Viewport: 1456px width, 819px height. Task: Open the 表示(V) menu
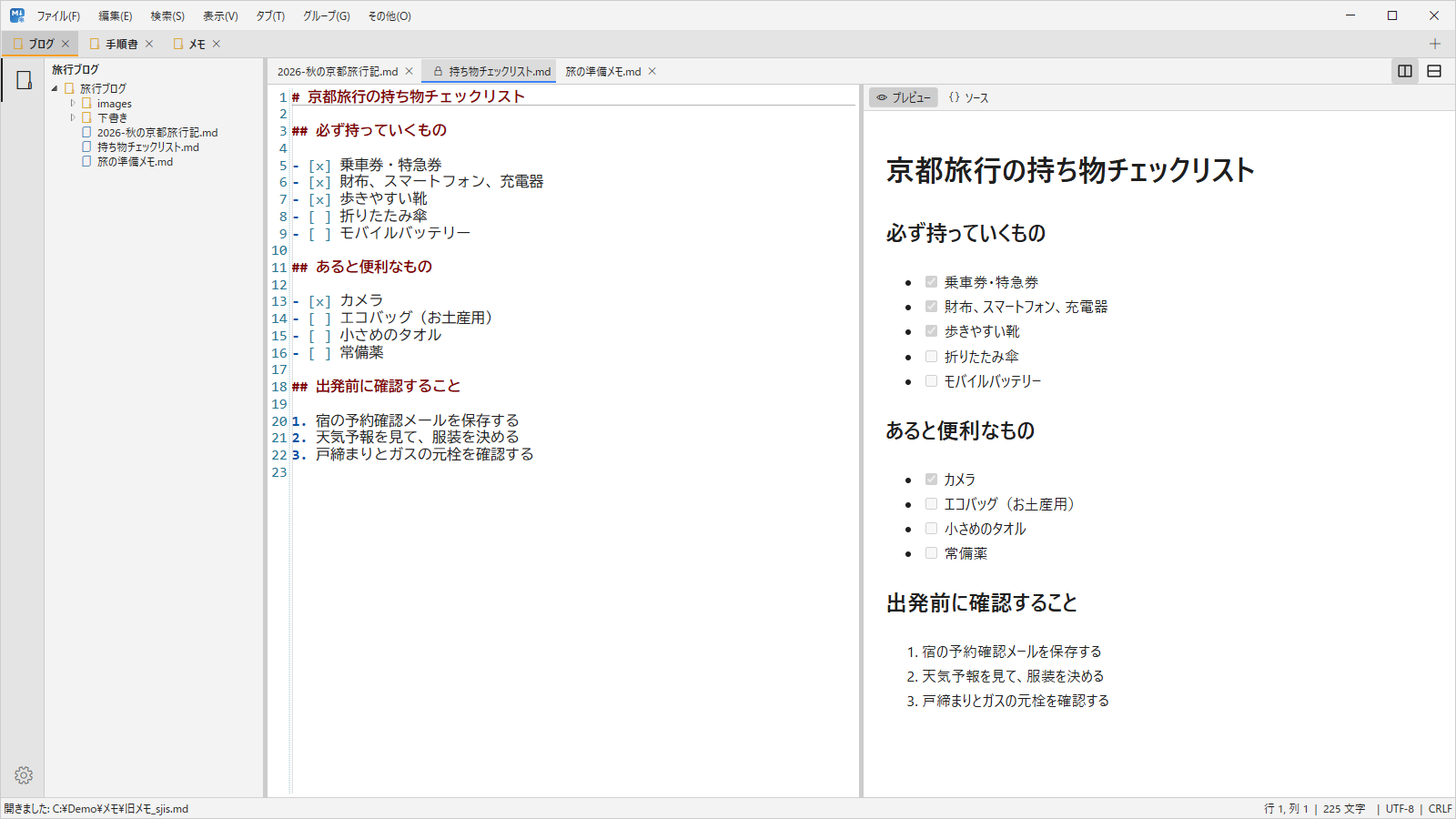coord(220,16)
